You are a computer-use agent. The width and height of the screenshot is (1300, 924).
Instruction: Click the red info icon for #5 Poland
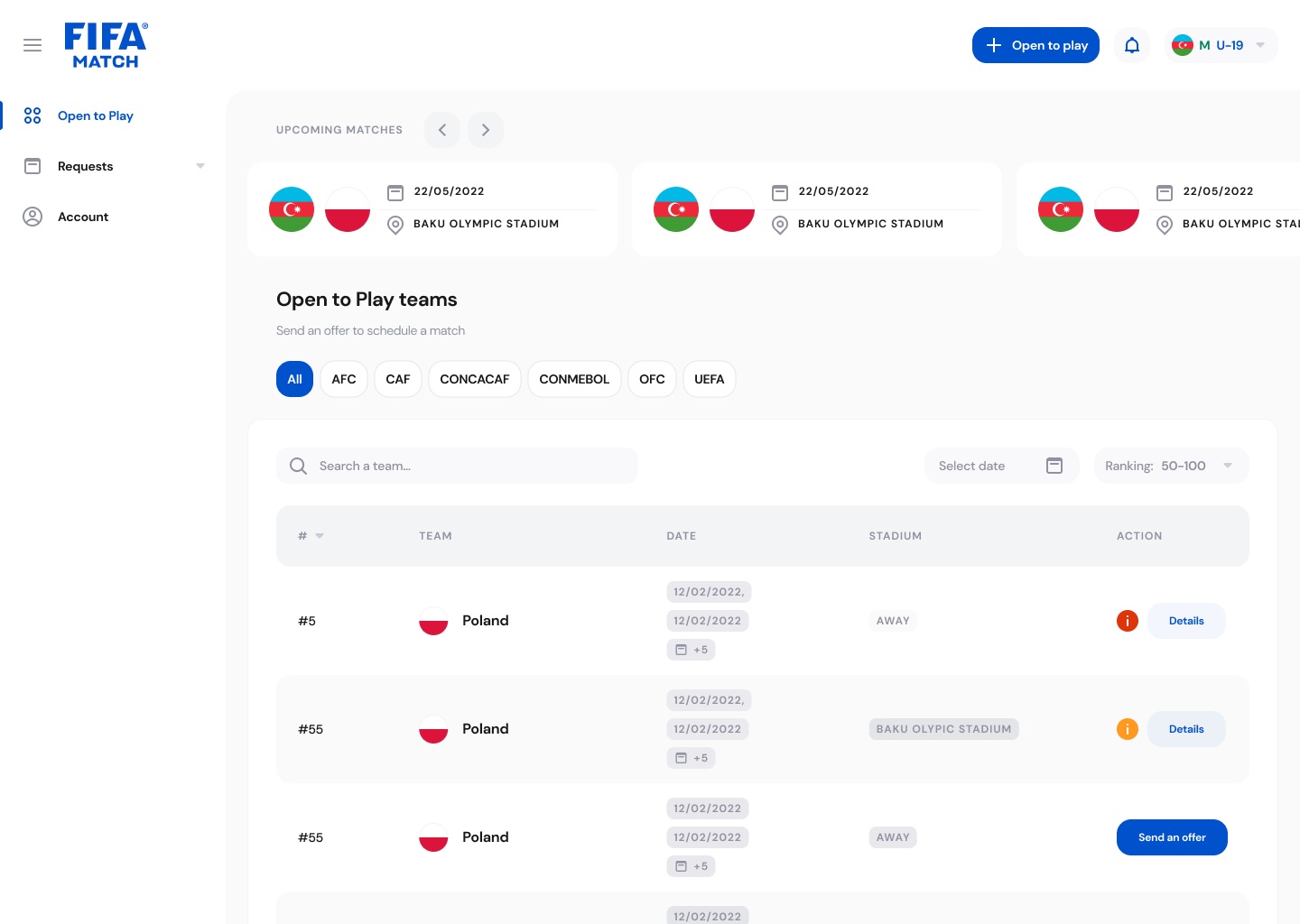point(1128,621)
